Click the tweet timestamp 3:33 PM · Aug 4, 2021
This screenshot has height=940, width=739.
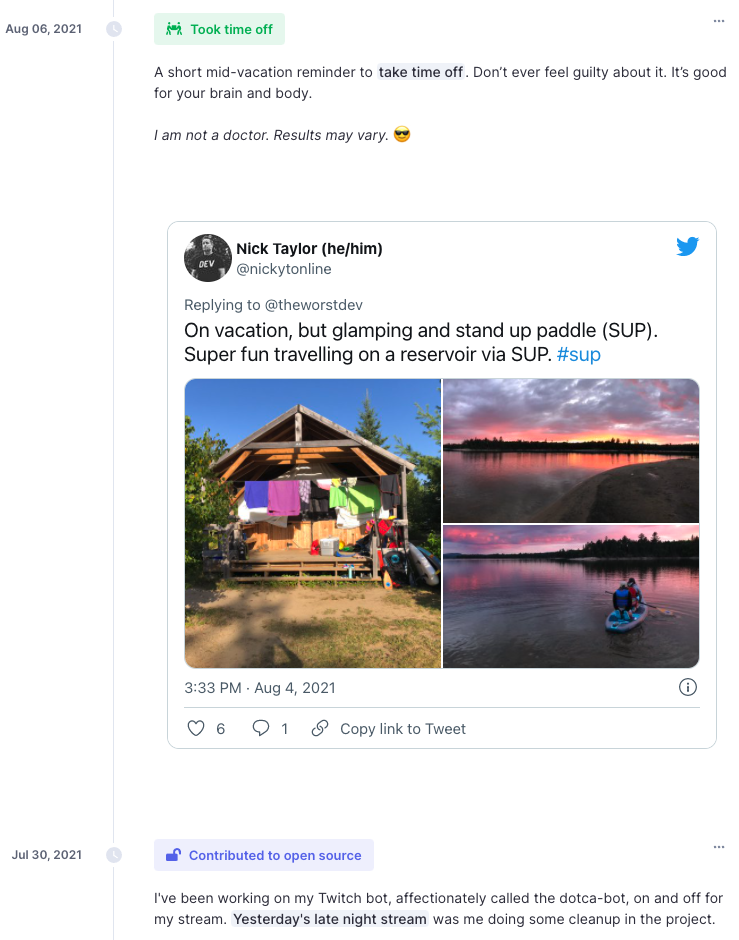click(x=260, y=688)
